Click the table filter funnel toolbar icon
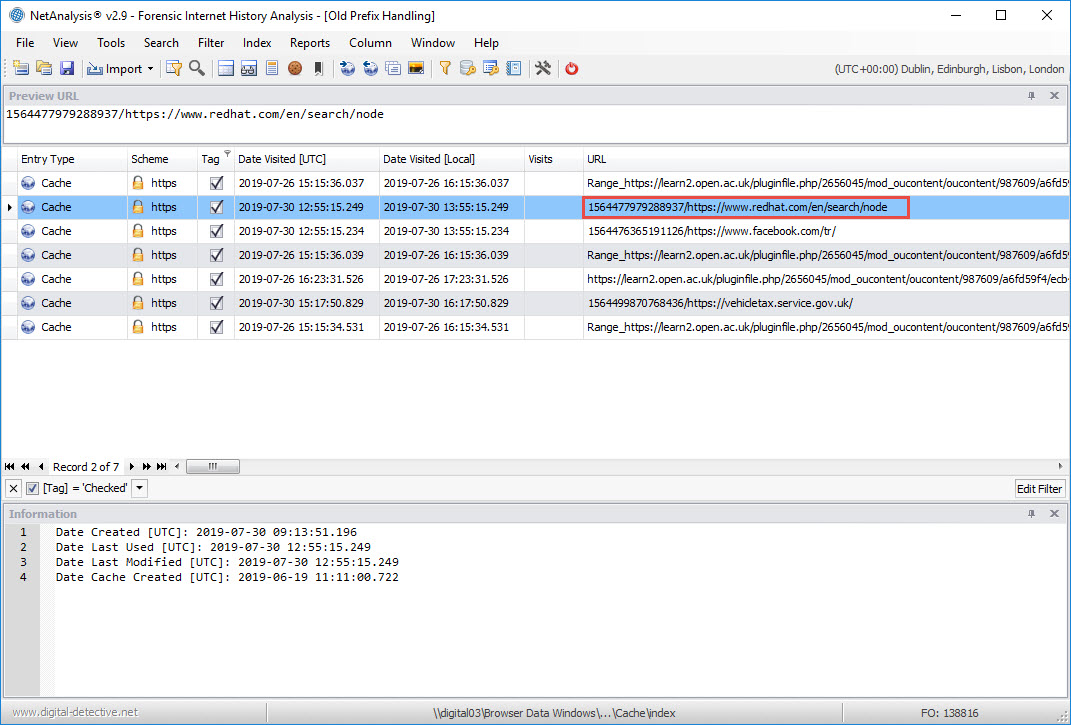Viewport: 1071px width, 725px height. [x=174, y=68]
